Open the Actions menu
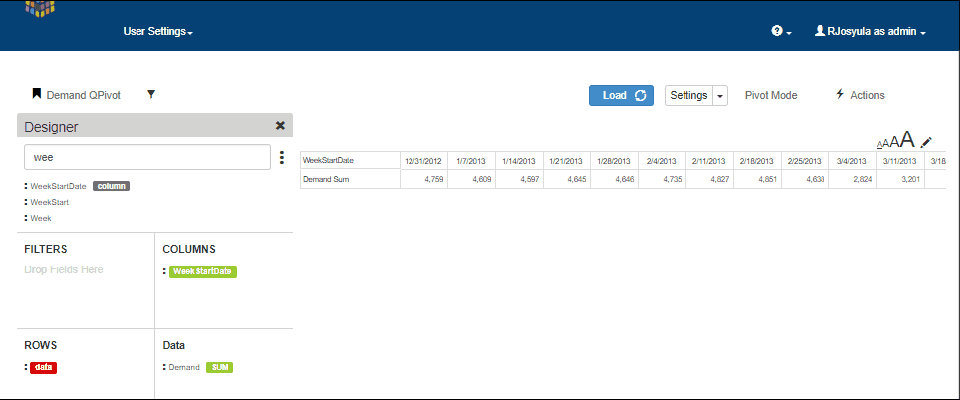960x400 pixels. [x=860, y=95]
